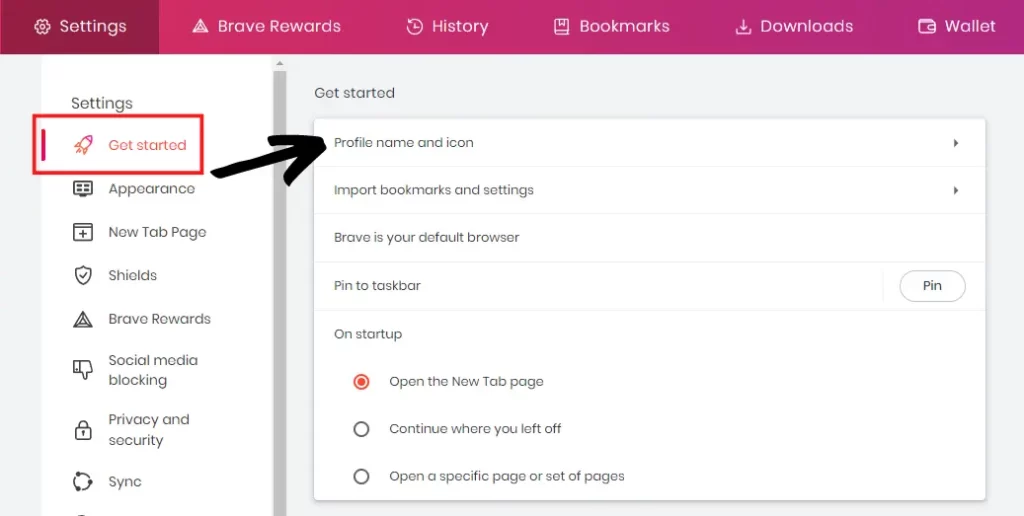Expand Profile name and icon arrow
The image size is (1024, 516).
tap(955, 142)
